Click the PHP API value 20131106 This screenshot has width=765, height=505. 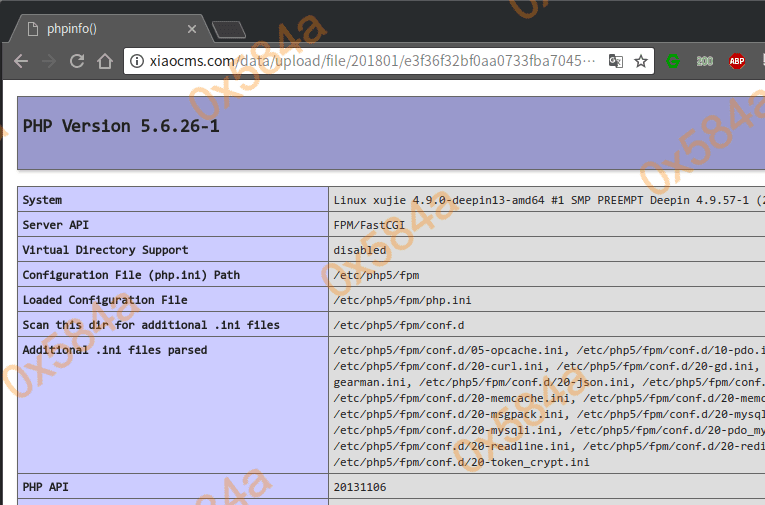click(360, 487)
